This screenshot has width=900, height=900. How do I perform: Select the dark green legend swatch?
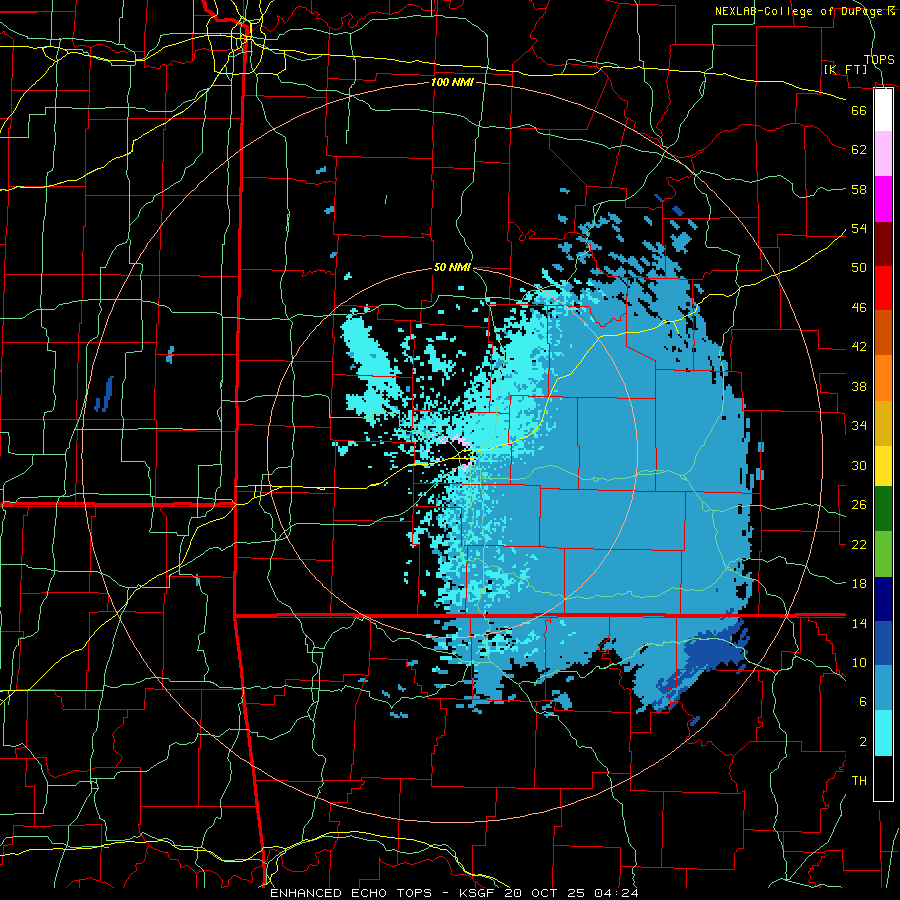coord(883,509)
